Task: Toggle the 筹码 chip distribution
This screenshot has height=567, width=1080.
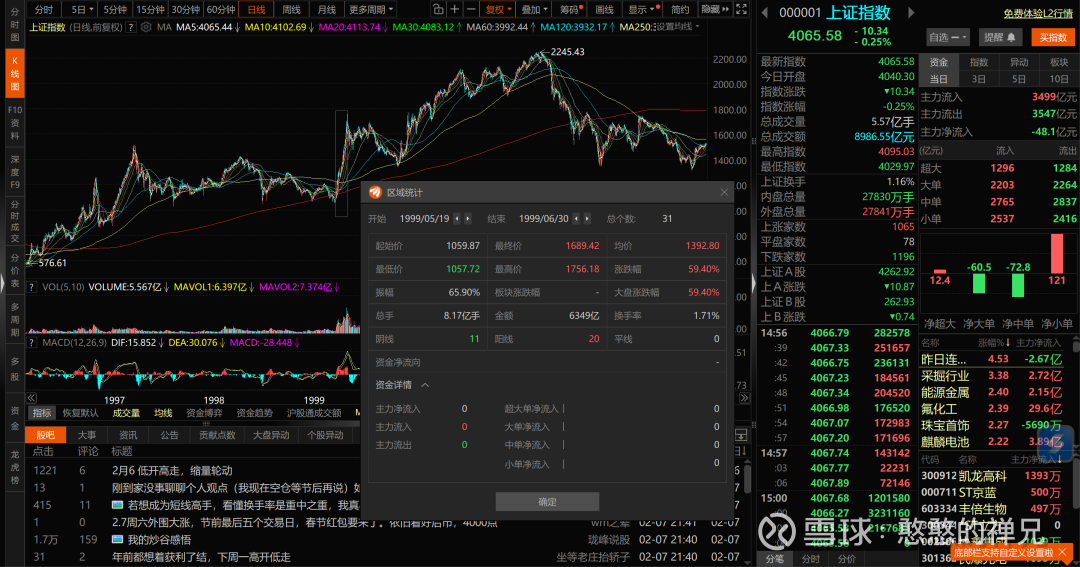Action: pos(570,10)
